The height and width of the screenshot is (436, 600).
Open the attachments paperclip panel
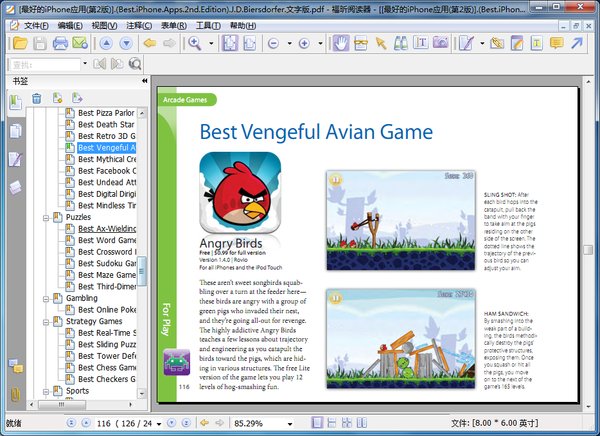15,394
